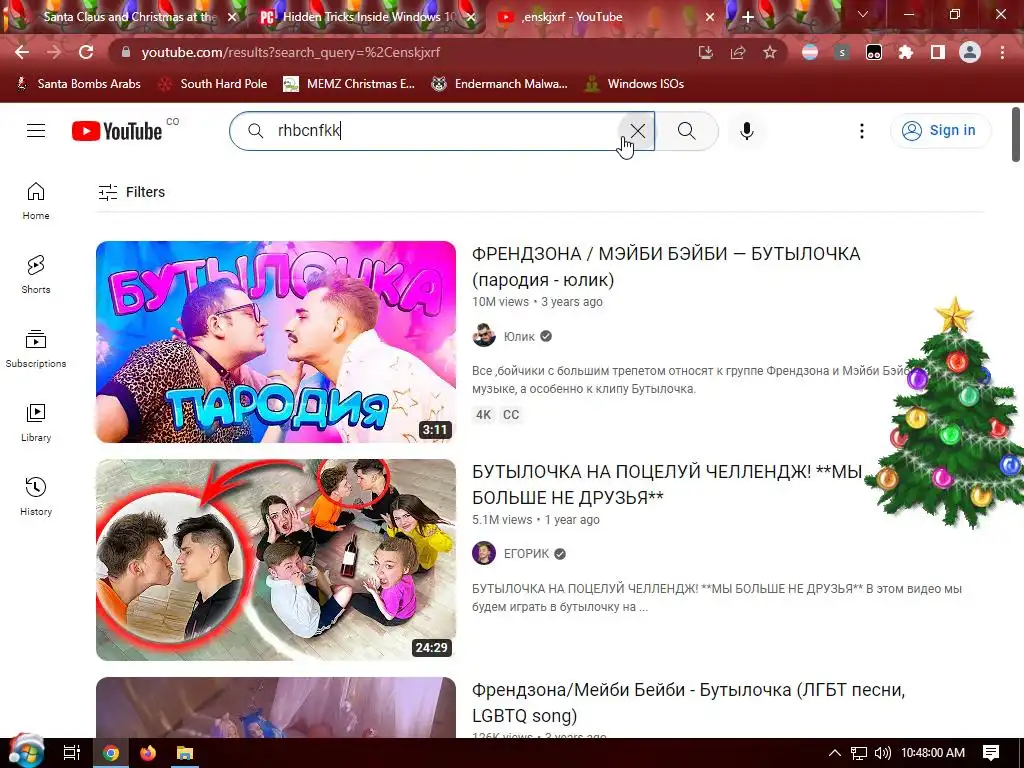Open the 24:29 kissing challenge thumbnail
This screenshot has width=1024, height=768.
(x=276, y=560)
